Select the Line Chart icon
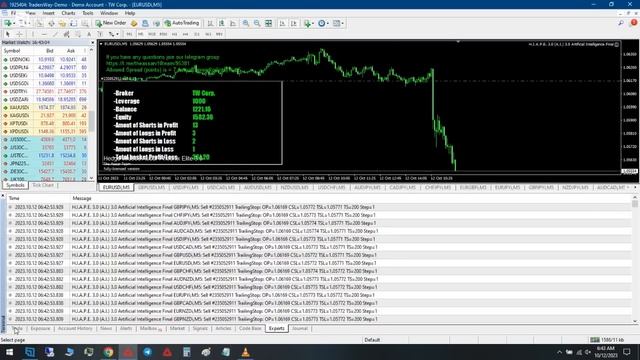 (x=233, y=23)
